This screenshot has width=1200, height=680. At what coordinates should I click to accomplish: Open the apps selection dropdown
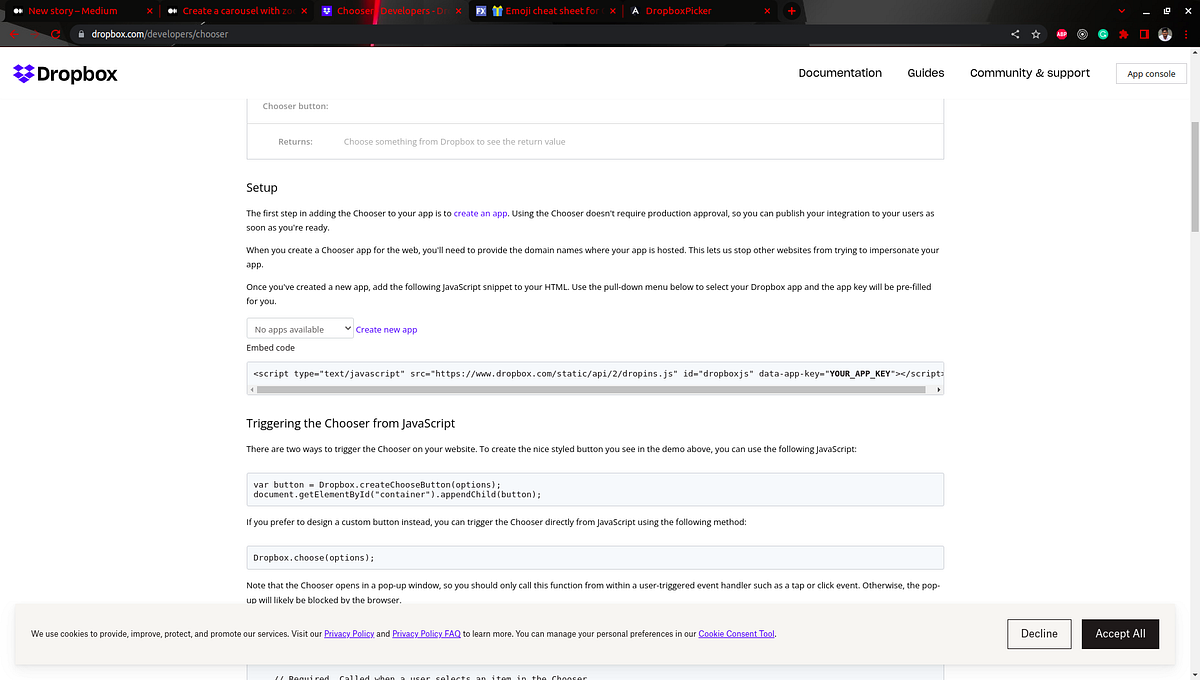click(300, 327)
